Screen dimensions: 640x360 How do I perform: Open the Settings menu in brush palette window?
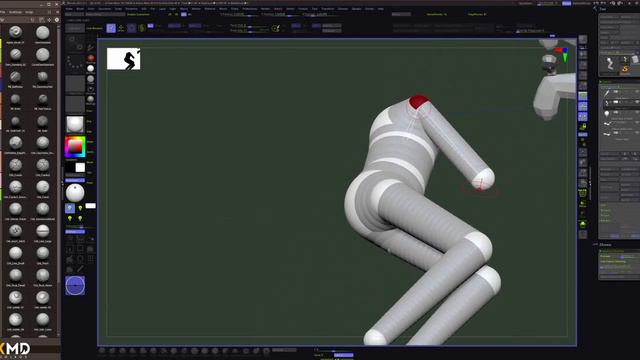tap(16, 12)
